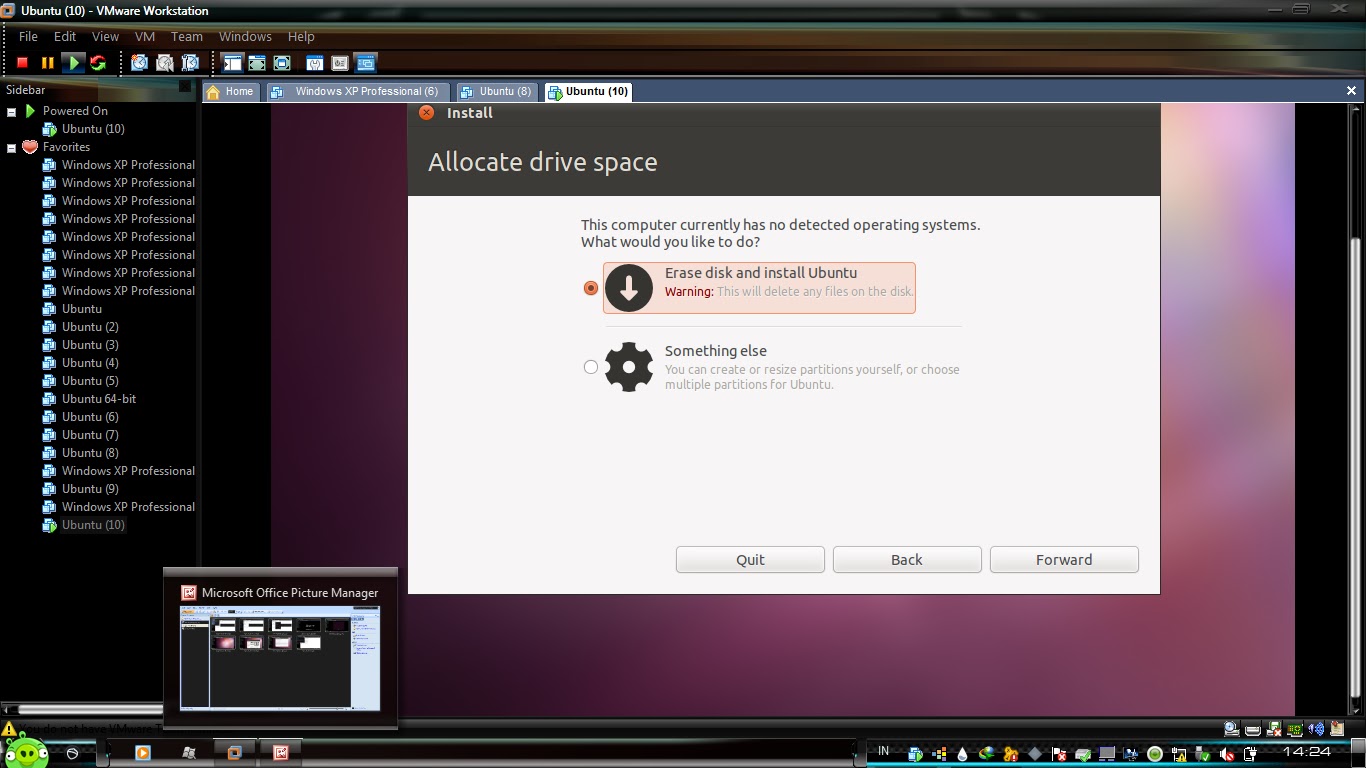
Task: Collapse the Powered On tree group
Action: (12, 112)
